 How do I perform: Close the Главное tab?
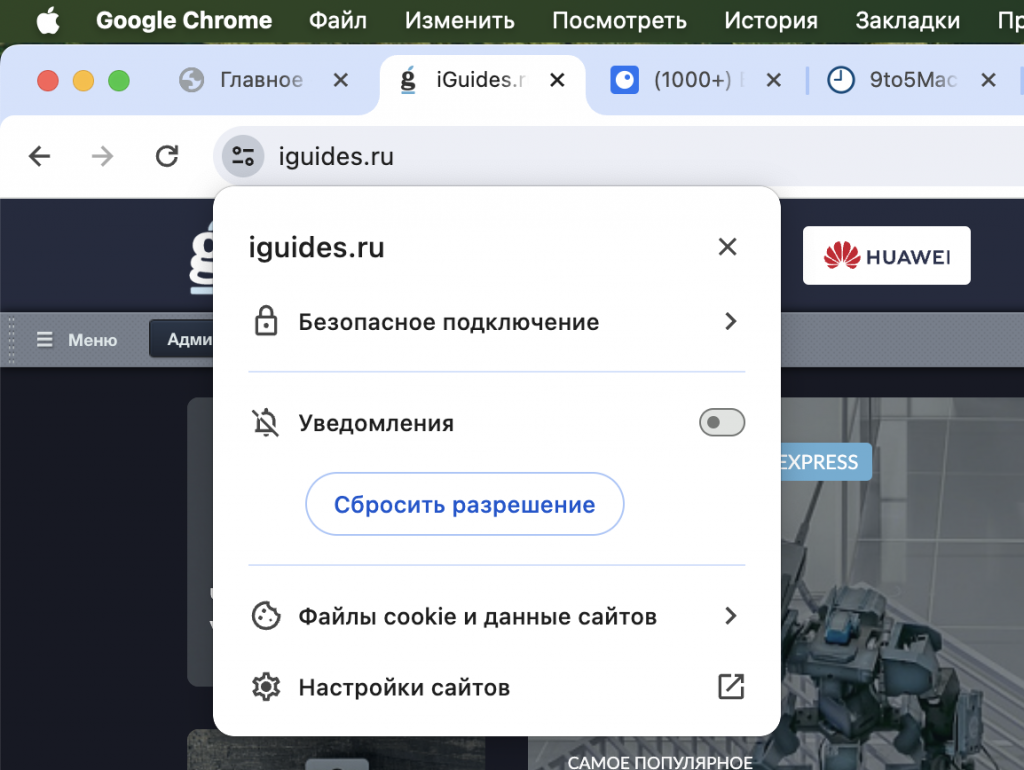tap(340, 80)
